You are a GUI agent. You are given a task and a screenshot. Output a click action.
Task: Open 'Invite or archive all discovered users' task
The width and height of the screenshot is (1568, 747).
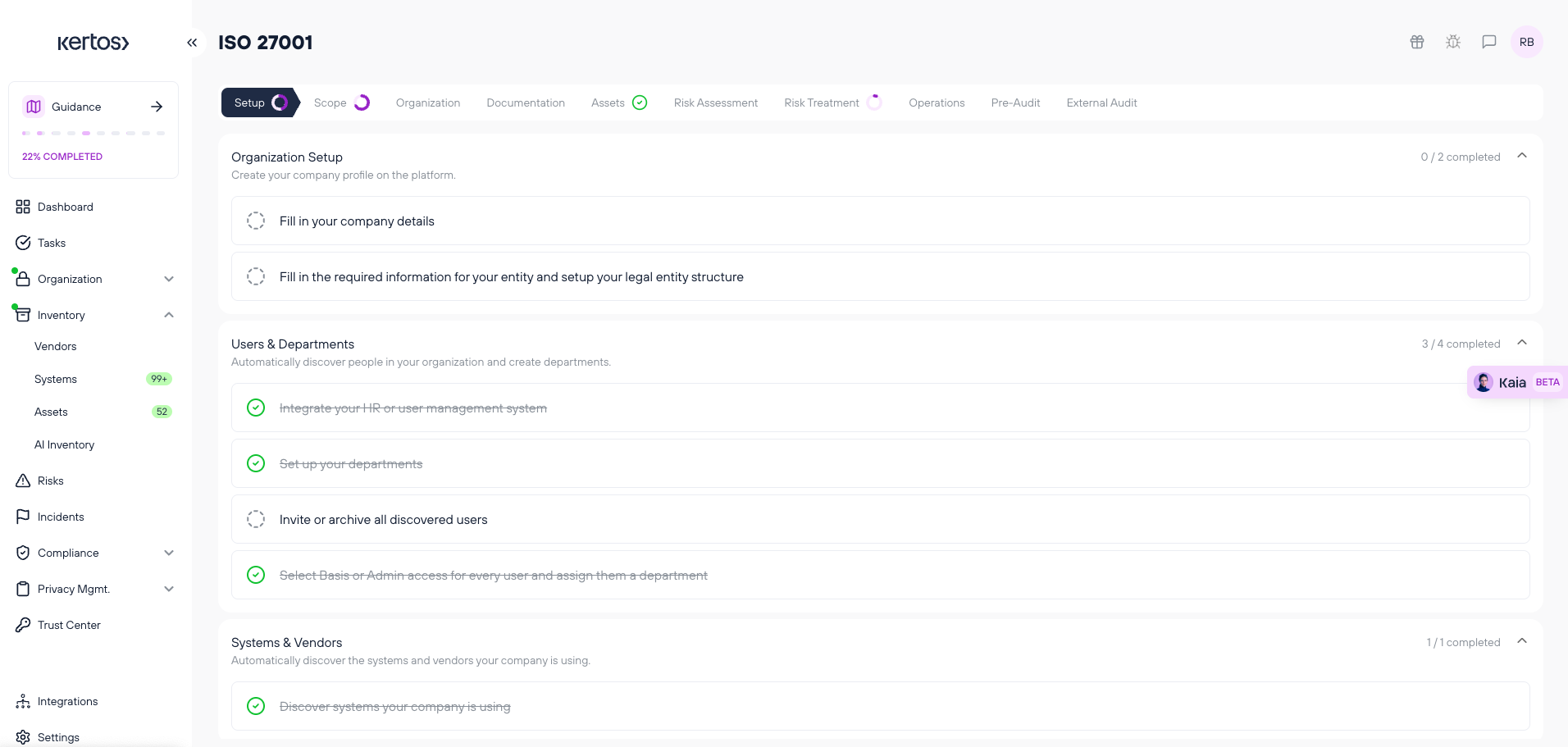click(x=881, y=519)
